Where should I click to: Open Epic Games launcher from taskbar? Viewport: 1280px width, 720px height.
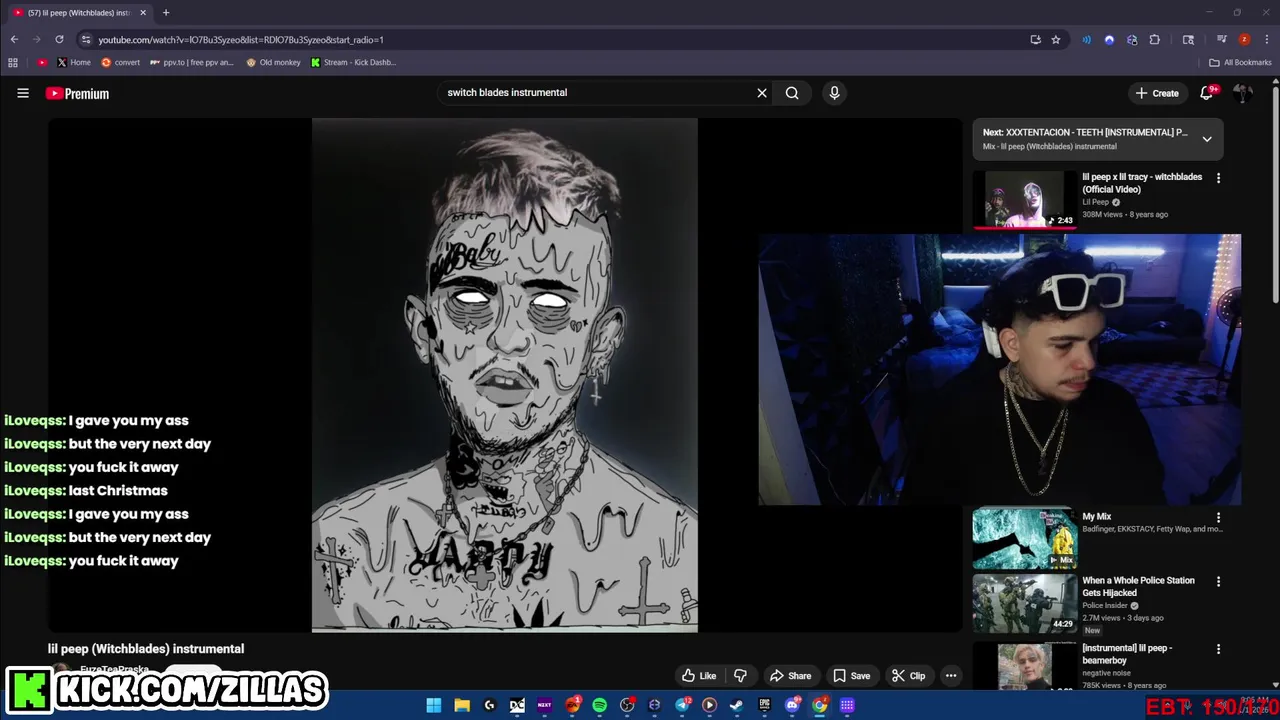coord(764,705)
